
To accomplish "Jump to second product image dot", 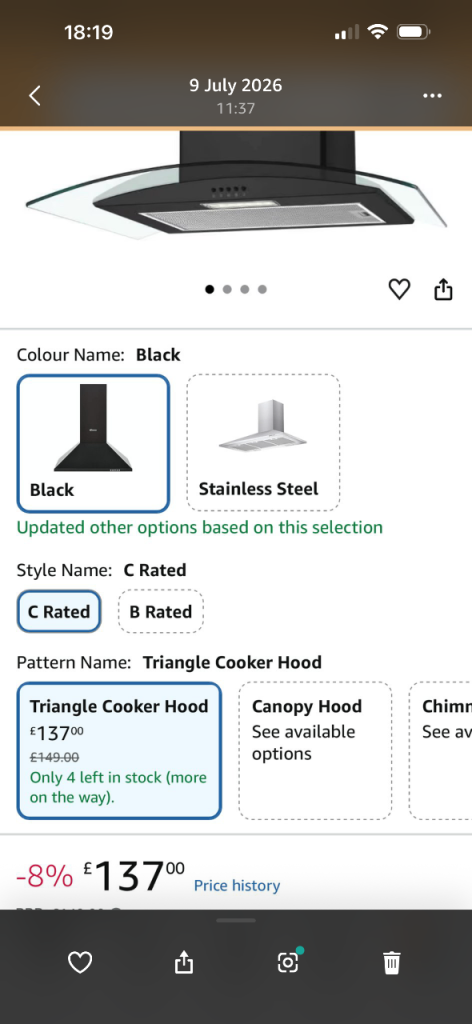I will pyautogui.click(x=227, y=289).
